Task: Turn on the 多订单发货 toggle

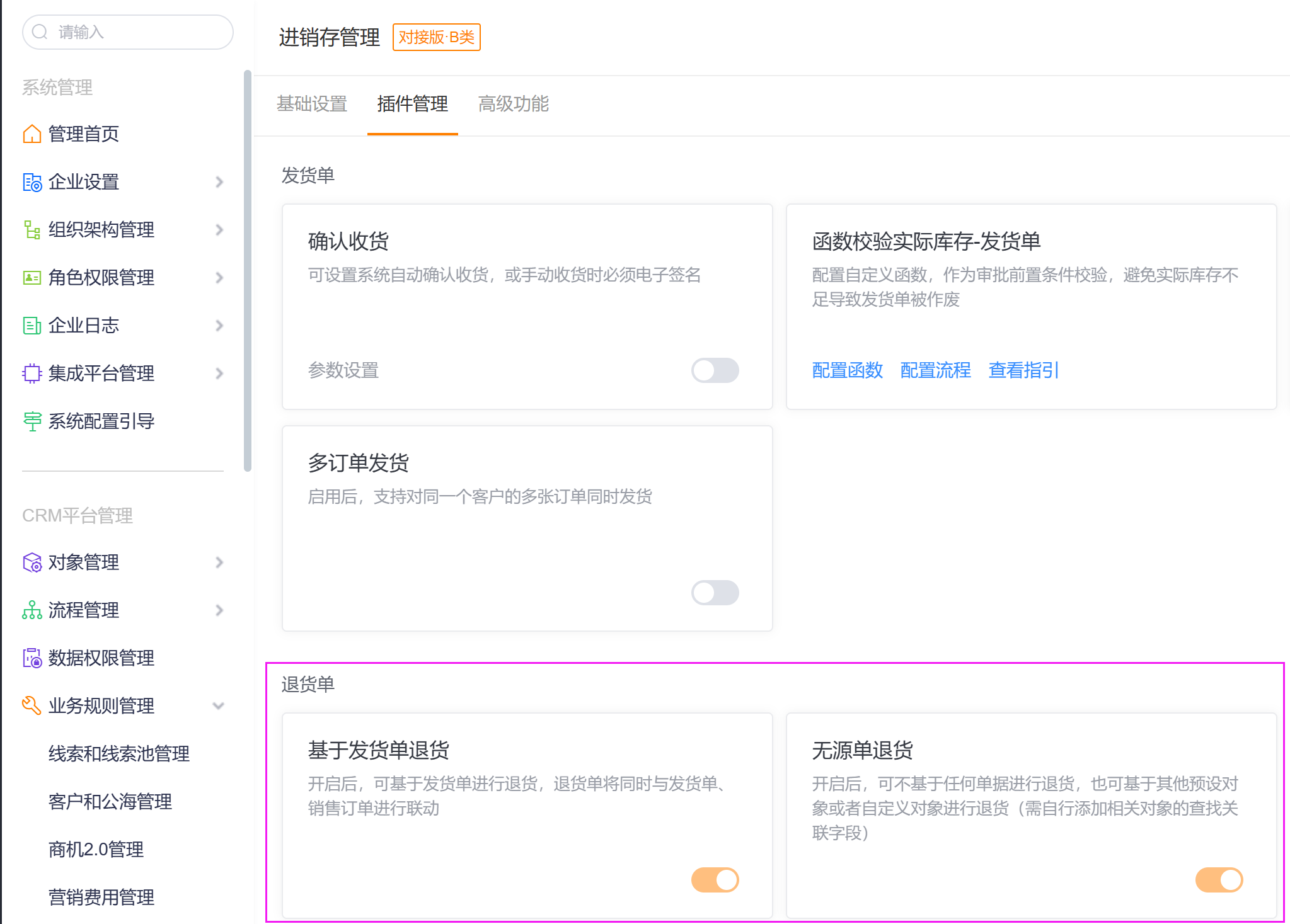Action: click(715, 593)
